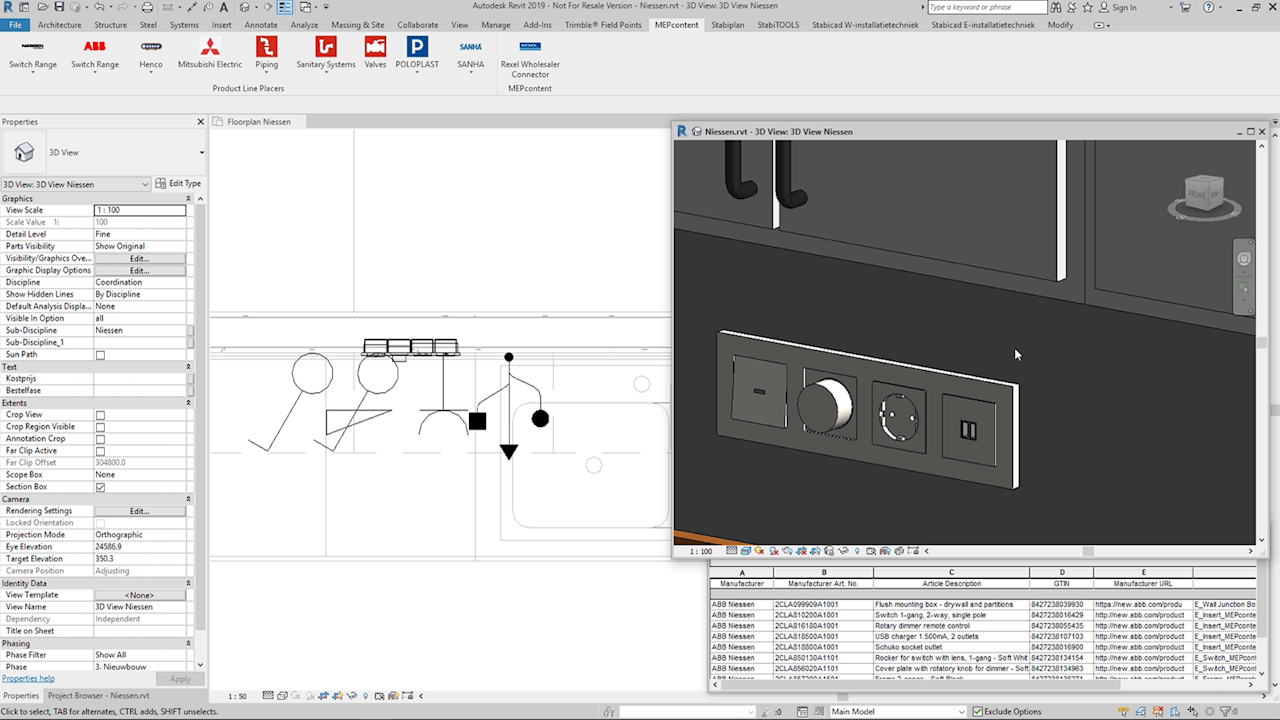The width and height of the screenshot is (1280, 720).
Task: Click the View Scale input field
Action: click(x=140, y=210)
